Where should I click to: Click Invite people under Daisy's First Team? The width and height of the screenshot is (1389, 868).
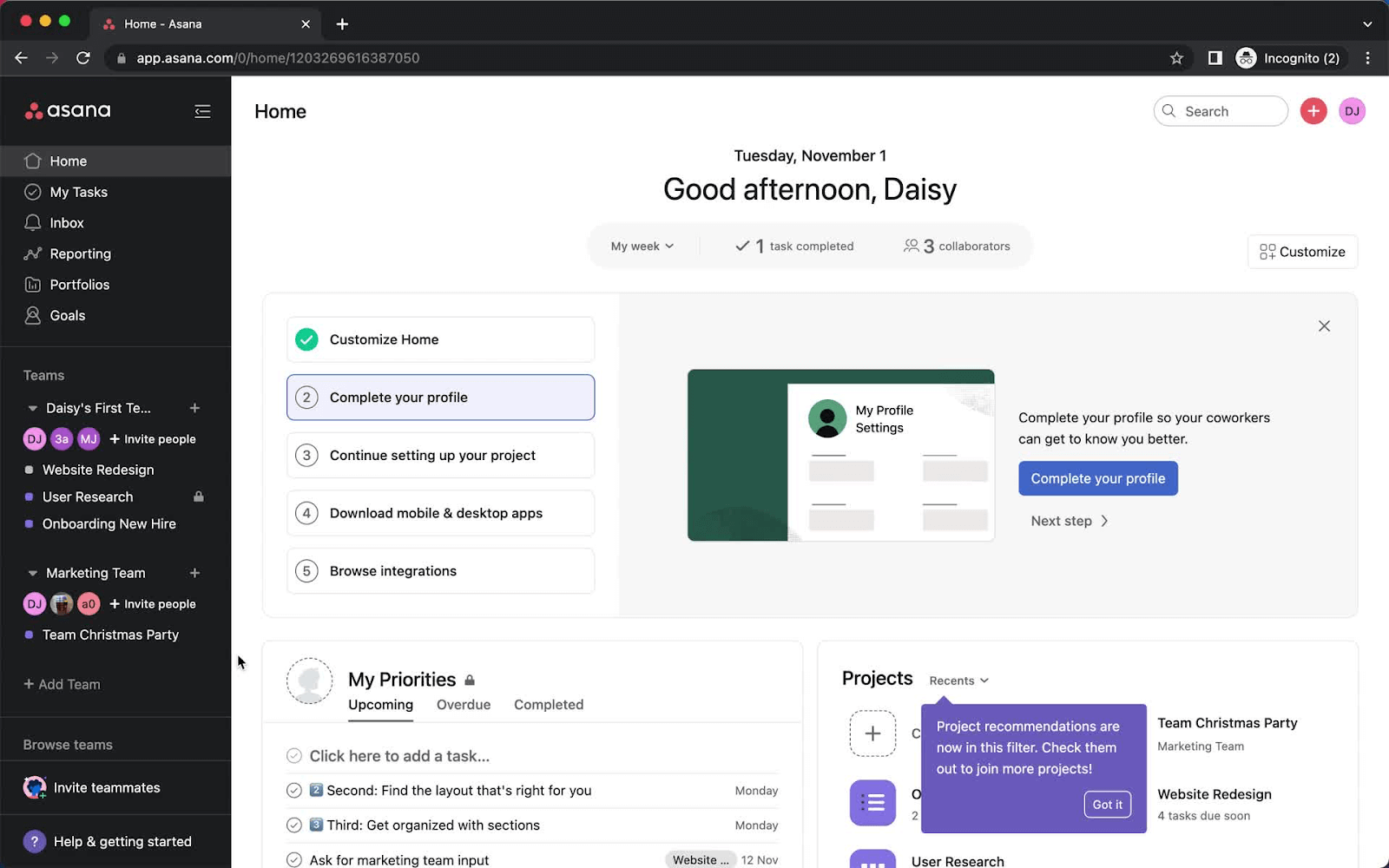[153, 439]
